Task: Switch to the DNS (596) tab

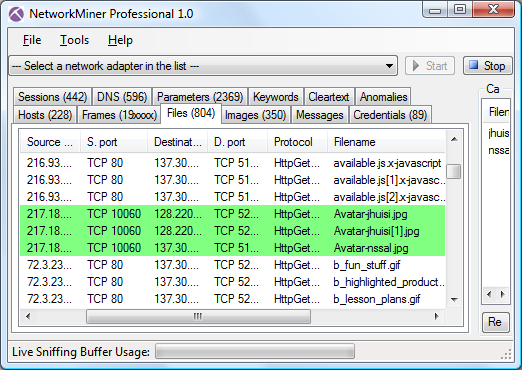Action: click(122, 97)
